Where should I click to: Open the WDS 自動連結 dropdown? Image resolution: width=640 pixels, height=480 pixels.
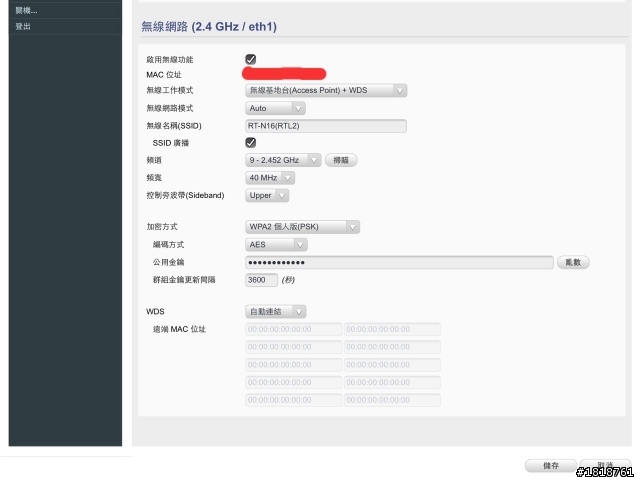pyautogui.click(x=276, y=312)
